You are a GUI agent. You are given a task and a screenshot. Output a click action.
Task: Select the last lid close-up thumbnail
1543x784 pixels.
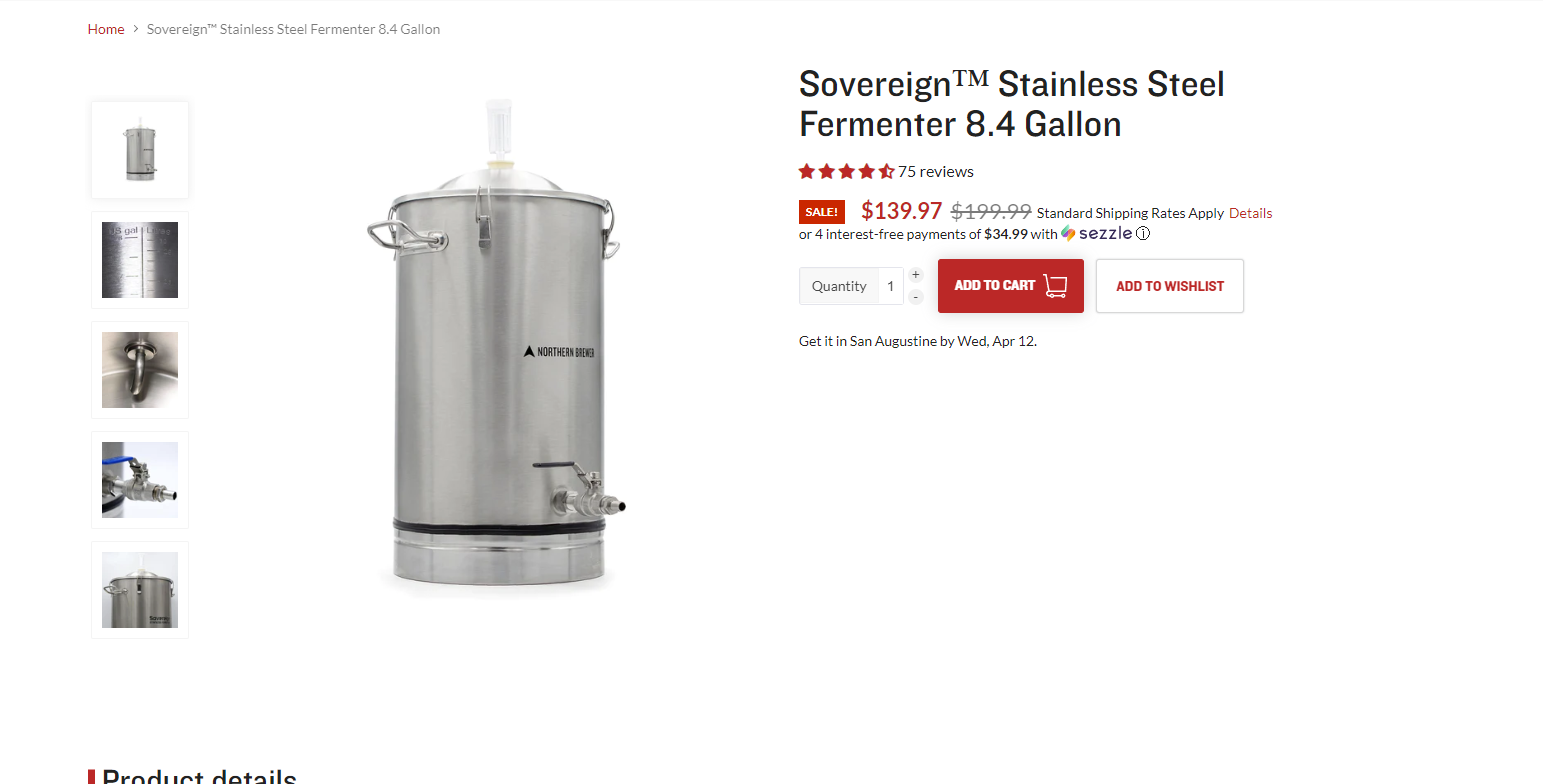pyautogui.click(x=140, y=590)
